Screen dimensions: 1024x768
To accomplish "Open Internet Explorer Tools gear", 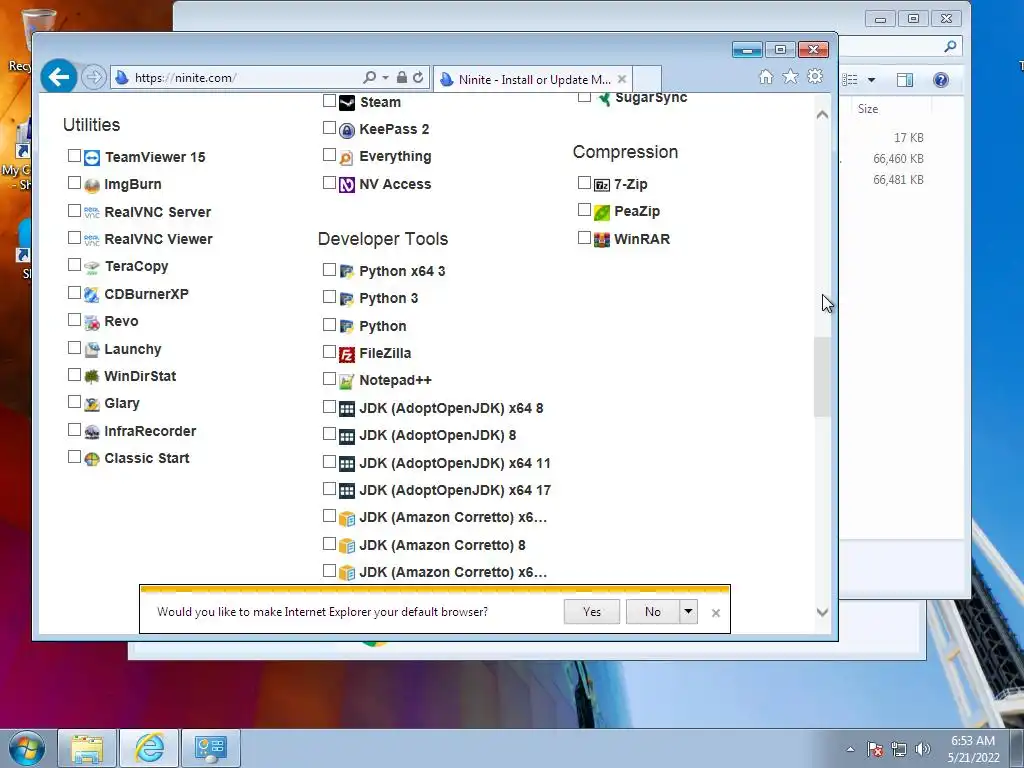I will click(815, 77).
